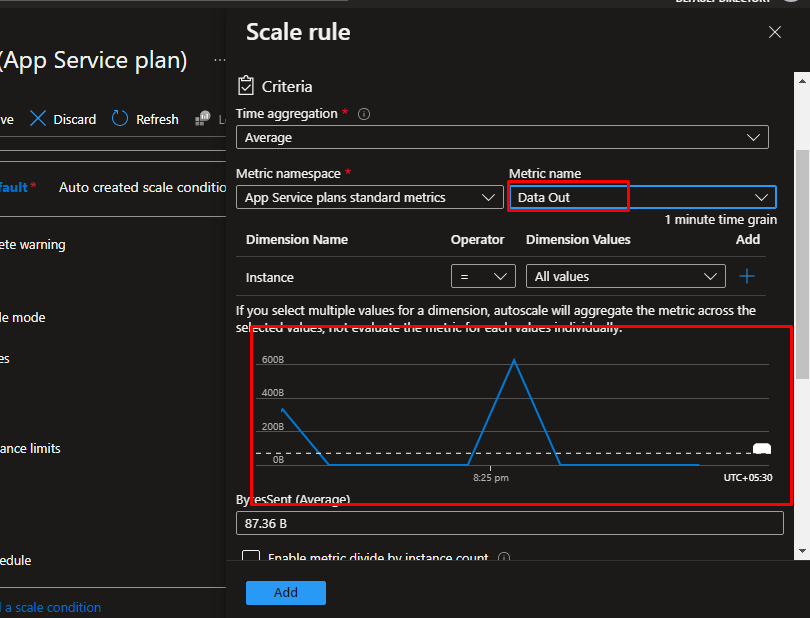
Task: Close the Scale rule panel
Action: click(x=774, y=33)
